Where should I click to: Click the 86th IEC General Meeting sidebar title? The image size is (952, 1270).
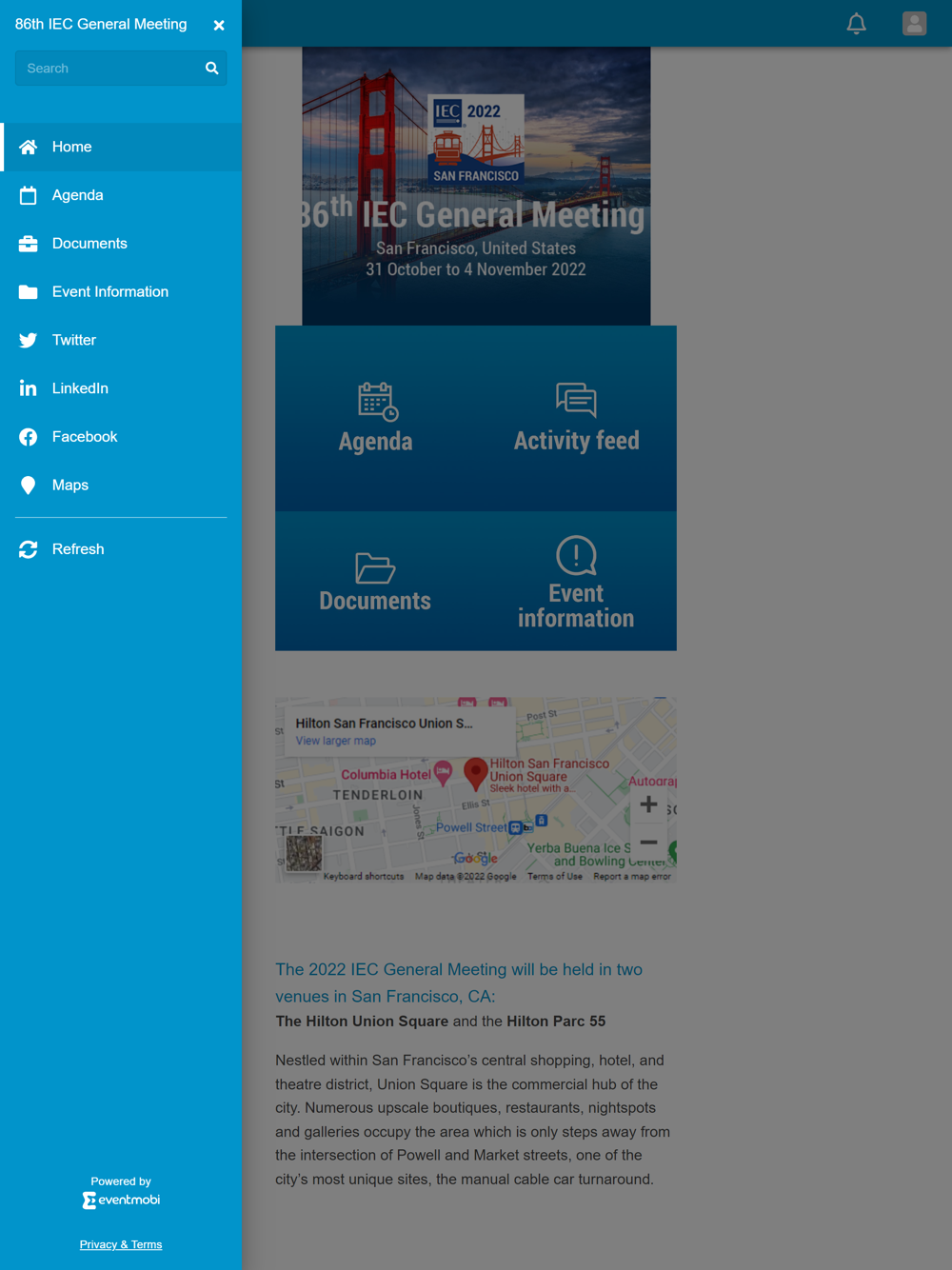point(101,25)
